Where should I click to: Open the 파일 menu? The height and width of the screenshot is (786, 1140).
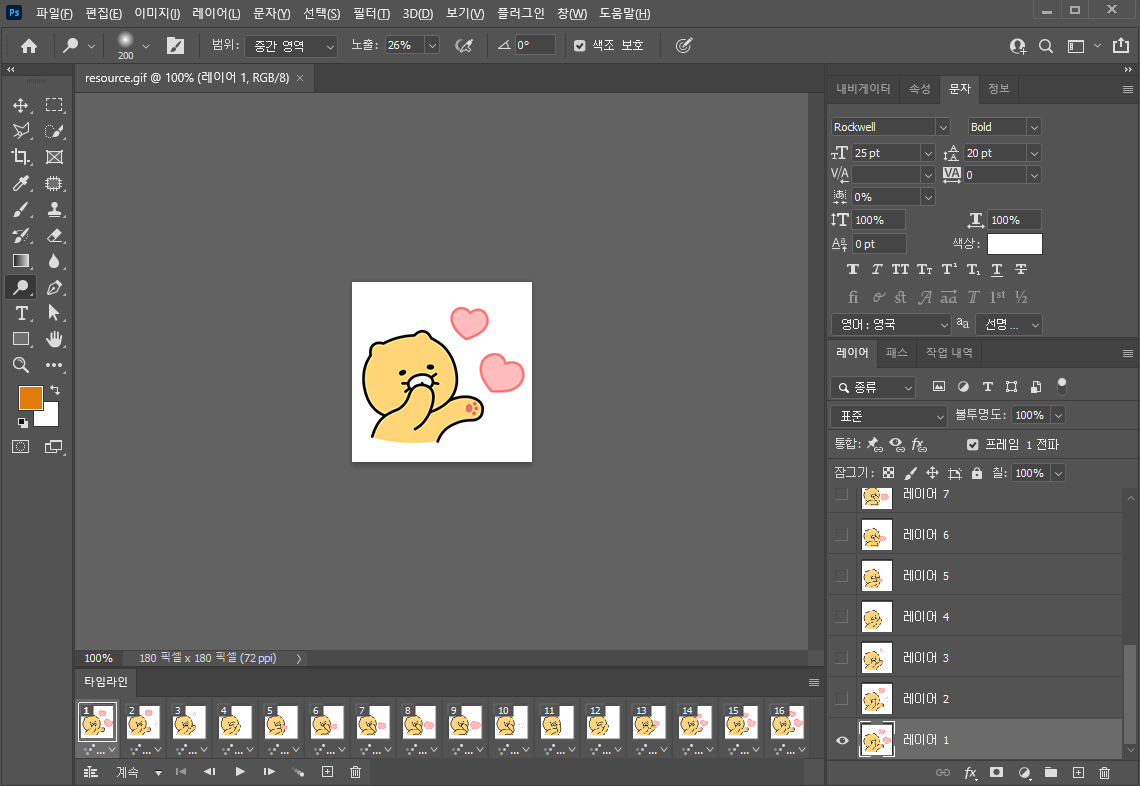pos(54,13)
